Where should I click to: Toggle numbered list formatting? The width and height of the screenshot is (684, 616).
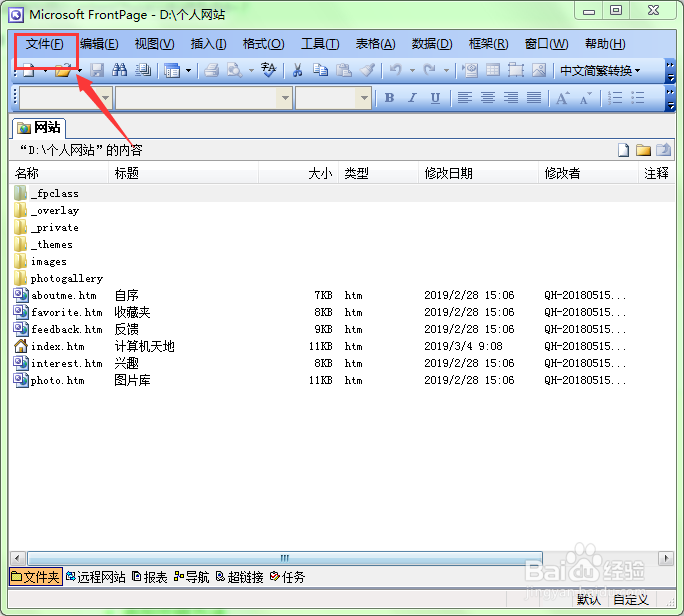click(615, 98)
